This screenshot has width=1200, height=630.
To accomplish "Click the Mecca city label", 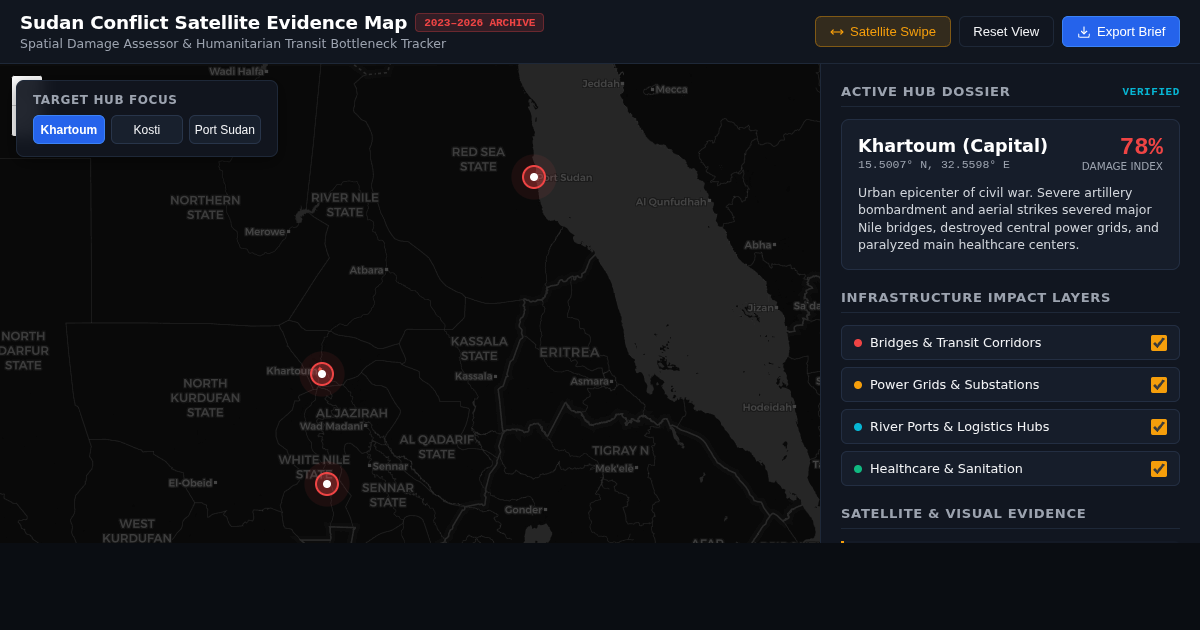I will pos(671,89).
